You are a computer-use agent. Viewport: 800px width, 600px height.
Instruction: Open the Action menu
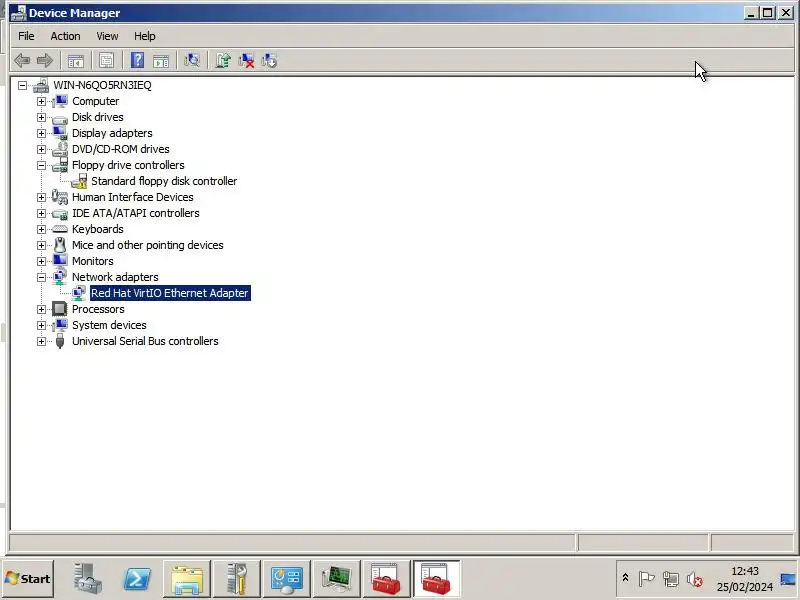65,36
